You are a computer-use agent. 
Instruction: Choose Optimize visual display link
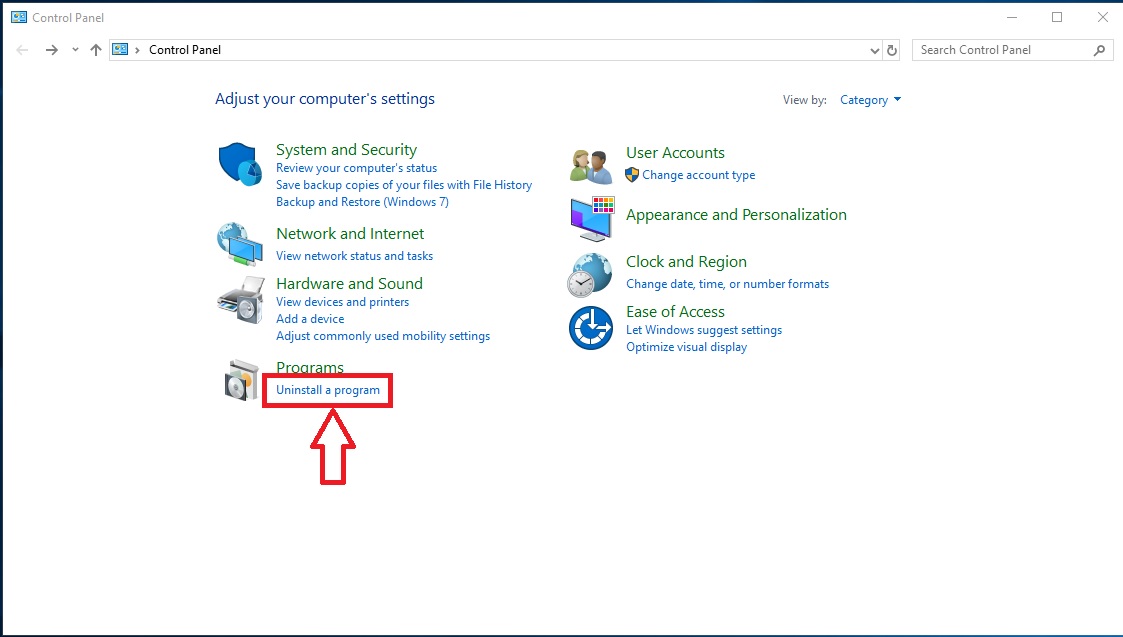(686, 347)
